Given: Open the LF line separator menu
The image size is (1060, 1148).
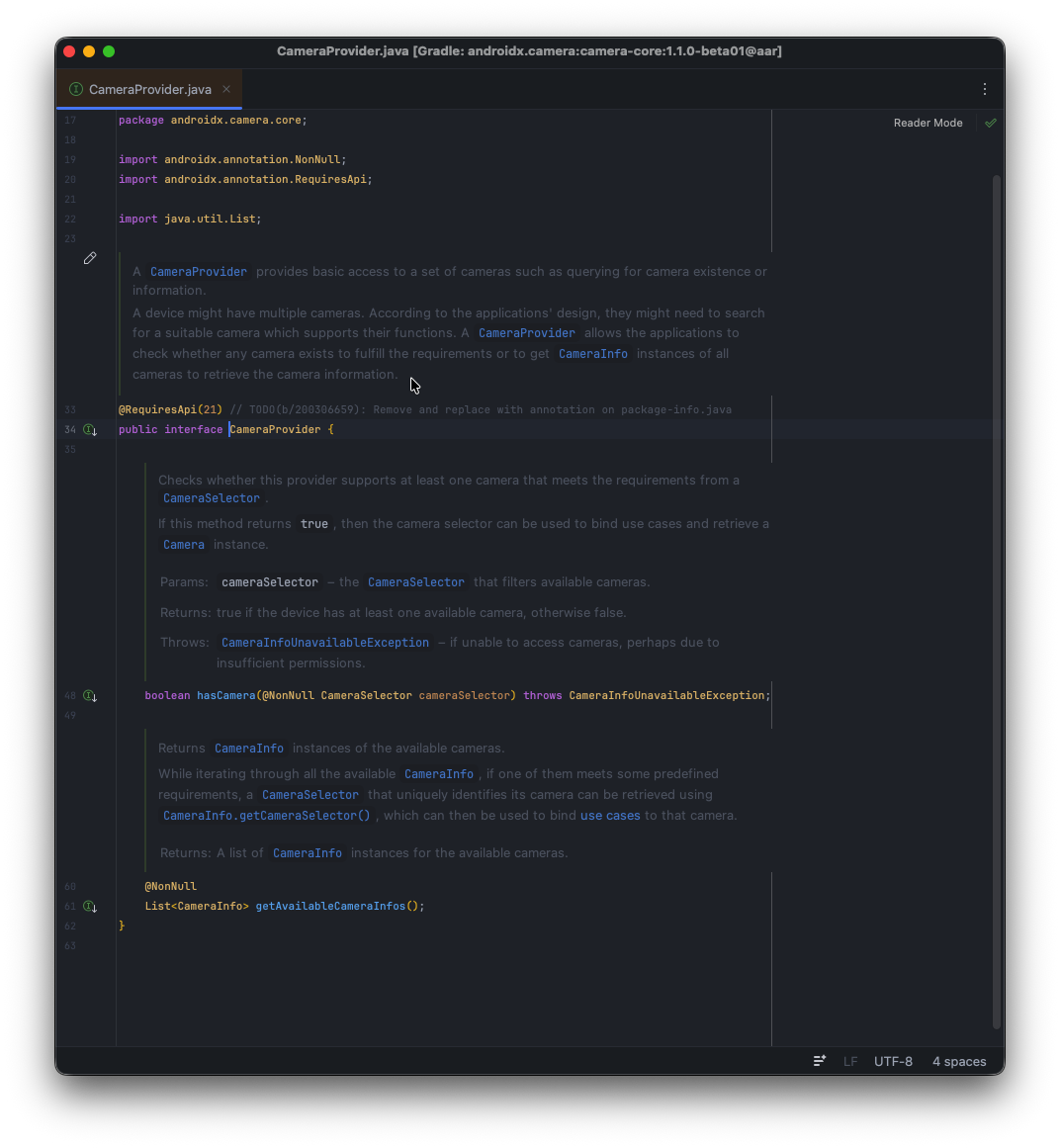Looking at the screenshot, I should 850,1062.
